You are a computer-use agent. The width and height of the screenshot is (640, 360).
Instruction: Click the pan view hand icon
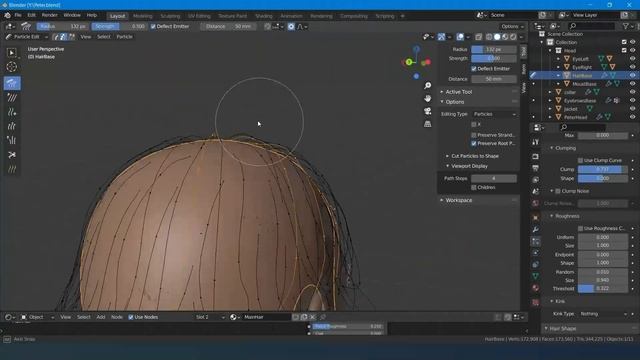coord(427,98)
